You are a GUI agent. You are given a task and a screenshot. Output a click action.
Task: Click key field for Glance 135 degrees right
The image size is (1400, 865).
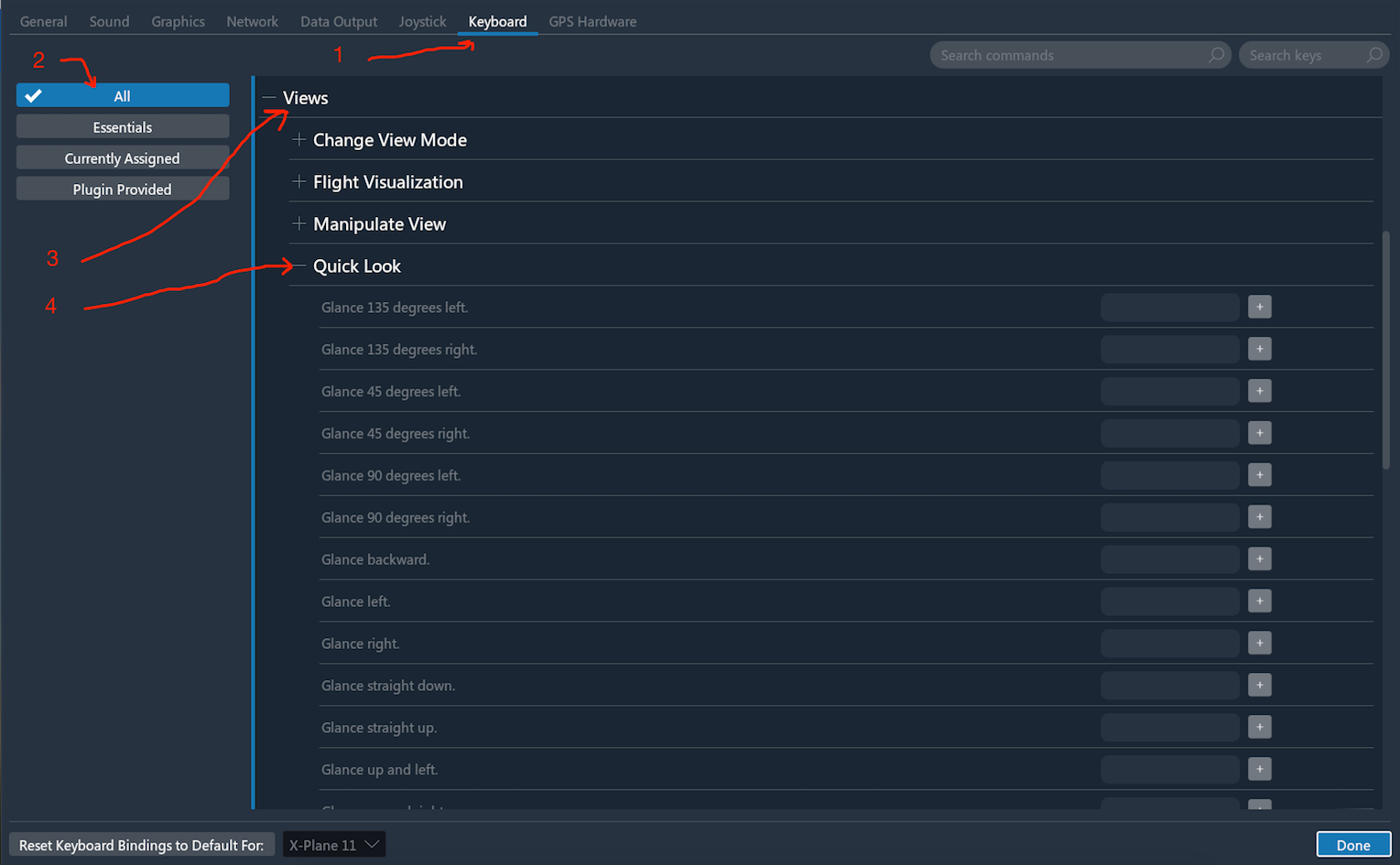1170,350
